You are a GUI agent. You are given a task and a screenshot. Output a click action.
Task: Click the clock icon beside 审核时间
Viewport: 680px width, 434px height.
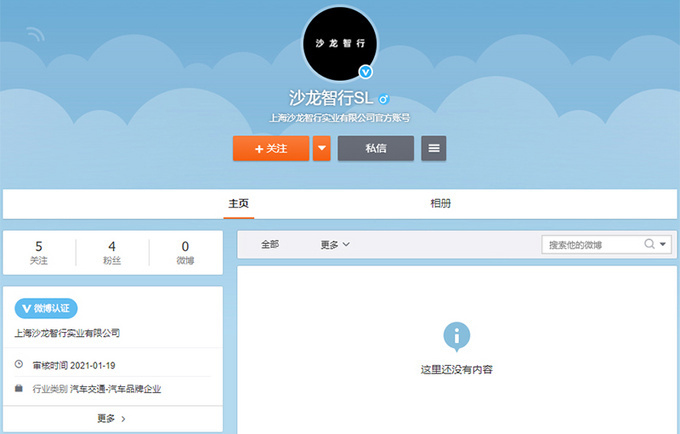coord(19,364)
